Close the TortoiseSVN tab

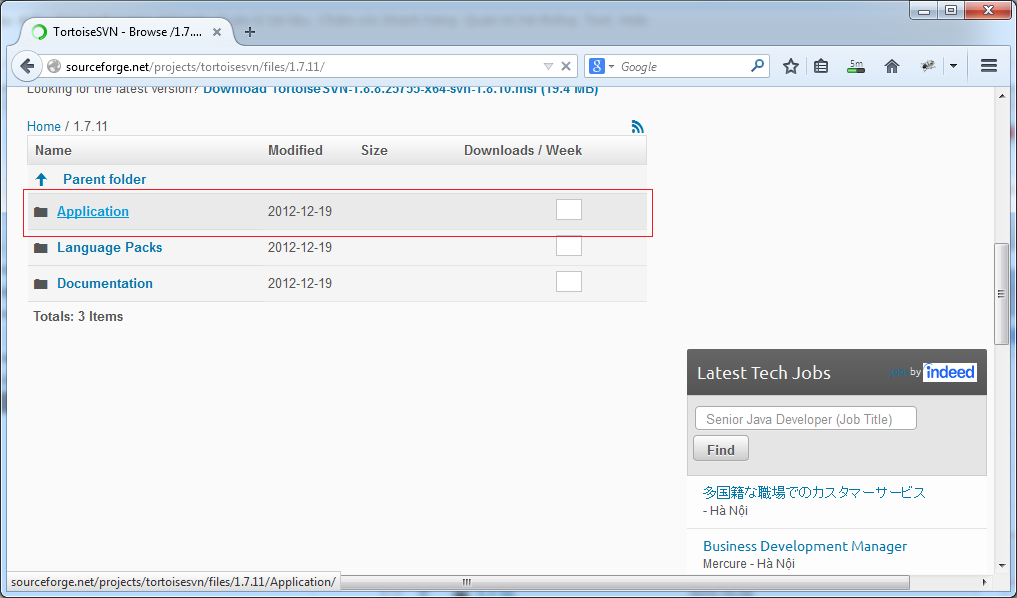tap(217, 32)
